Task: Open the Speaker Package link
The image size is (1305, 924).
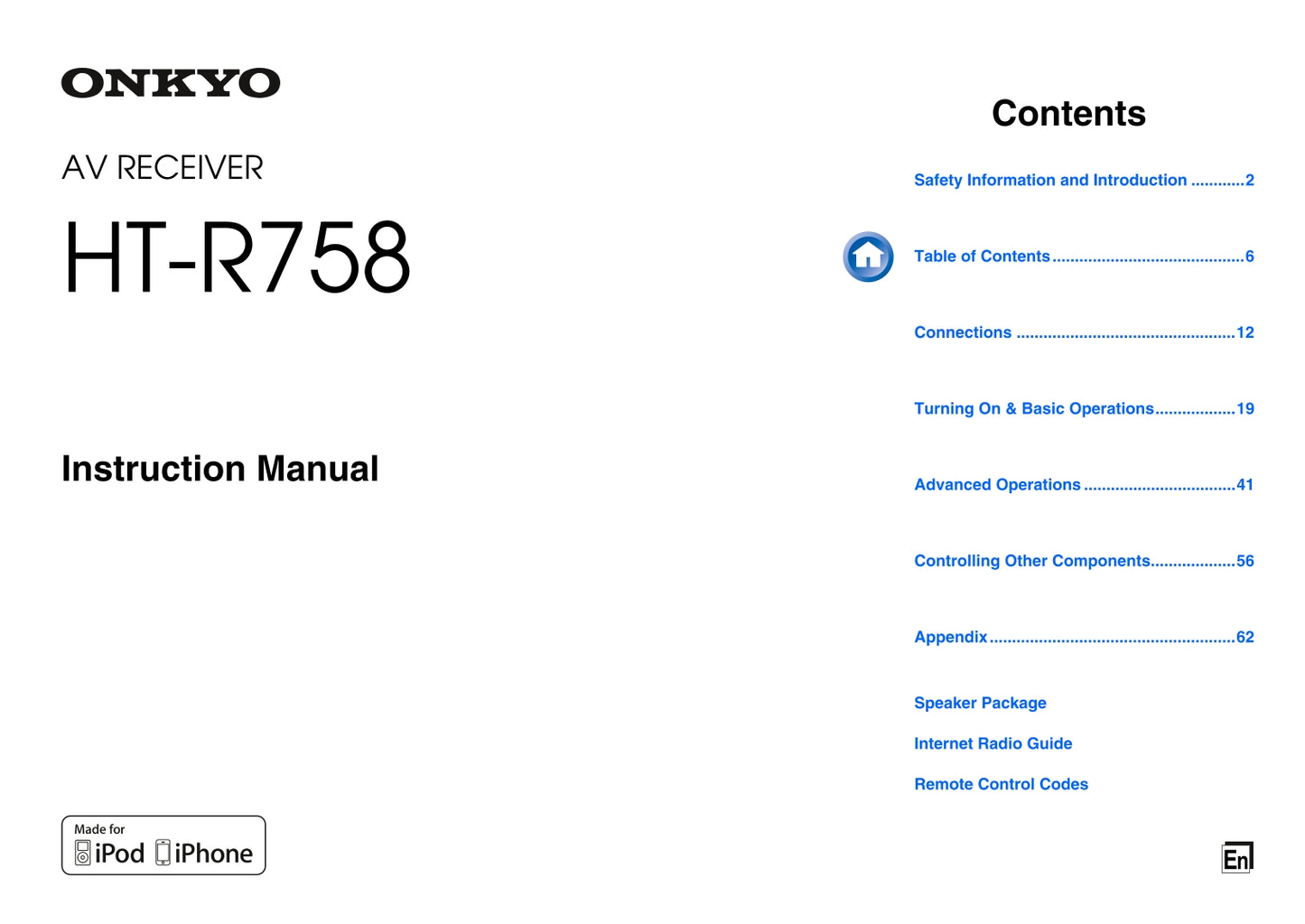Action: pos(980,703)
